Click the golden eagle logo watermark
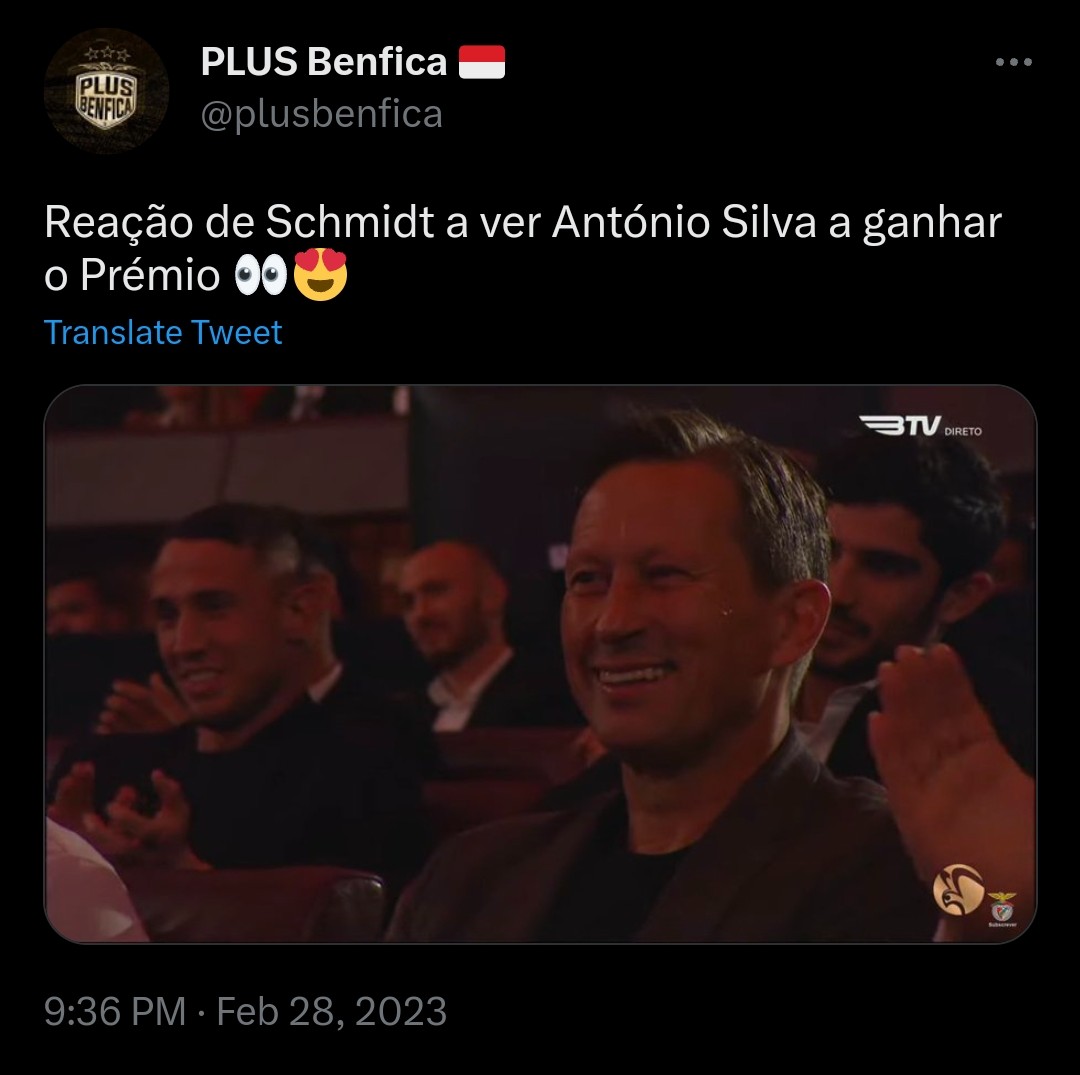 (x=958, y=889)
